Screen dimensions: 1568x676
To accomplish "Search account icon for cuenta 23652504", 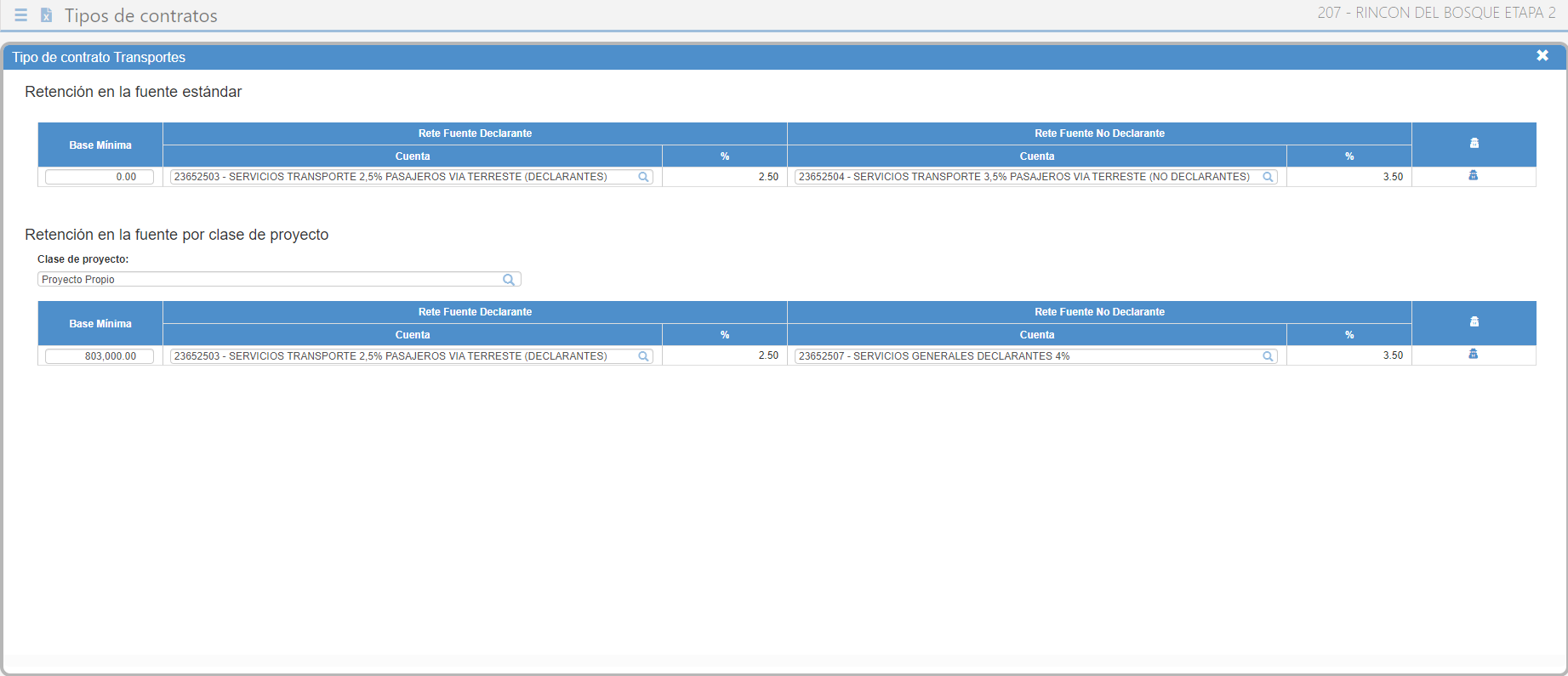I will click(x=1268, y=177).
